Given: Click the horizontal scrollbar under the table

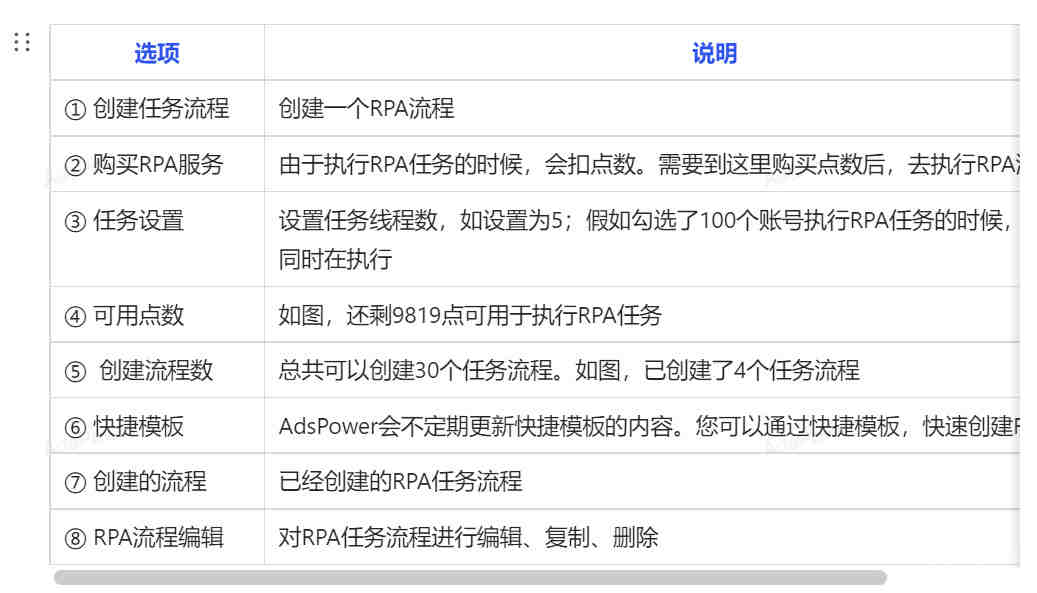Looking at the screenshot, I should [470, 578].
